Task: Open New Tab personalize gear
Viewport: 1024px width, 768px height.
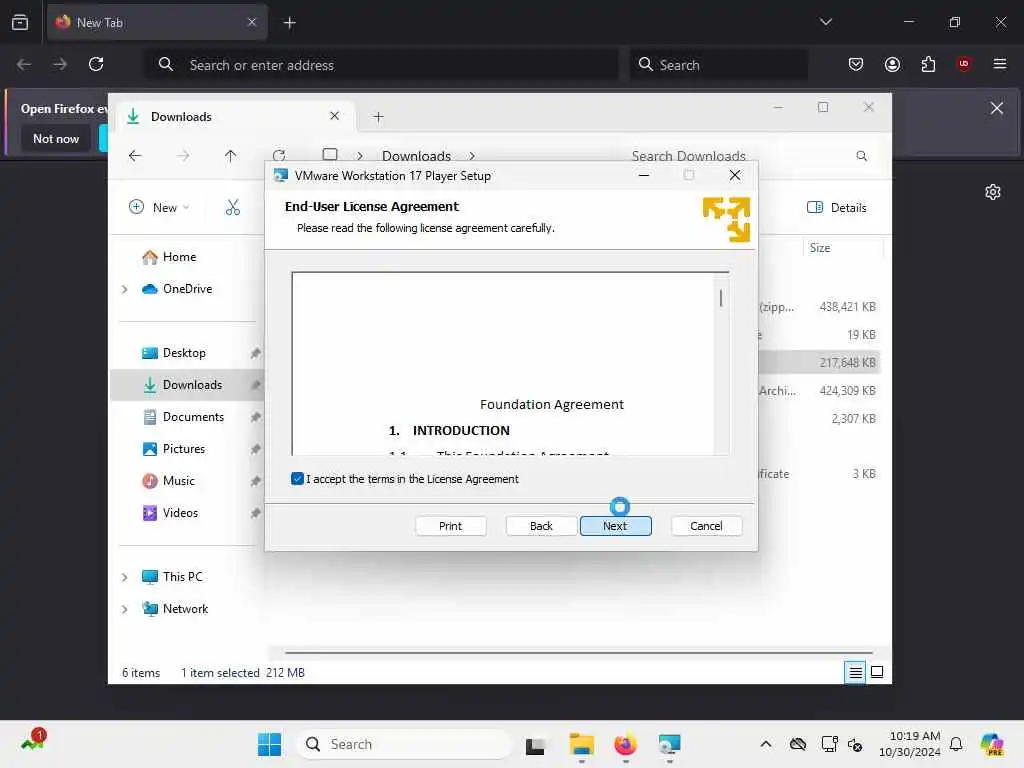Action: pyautogui.click(x=993, y=192)
